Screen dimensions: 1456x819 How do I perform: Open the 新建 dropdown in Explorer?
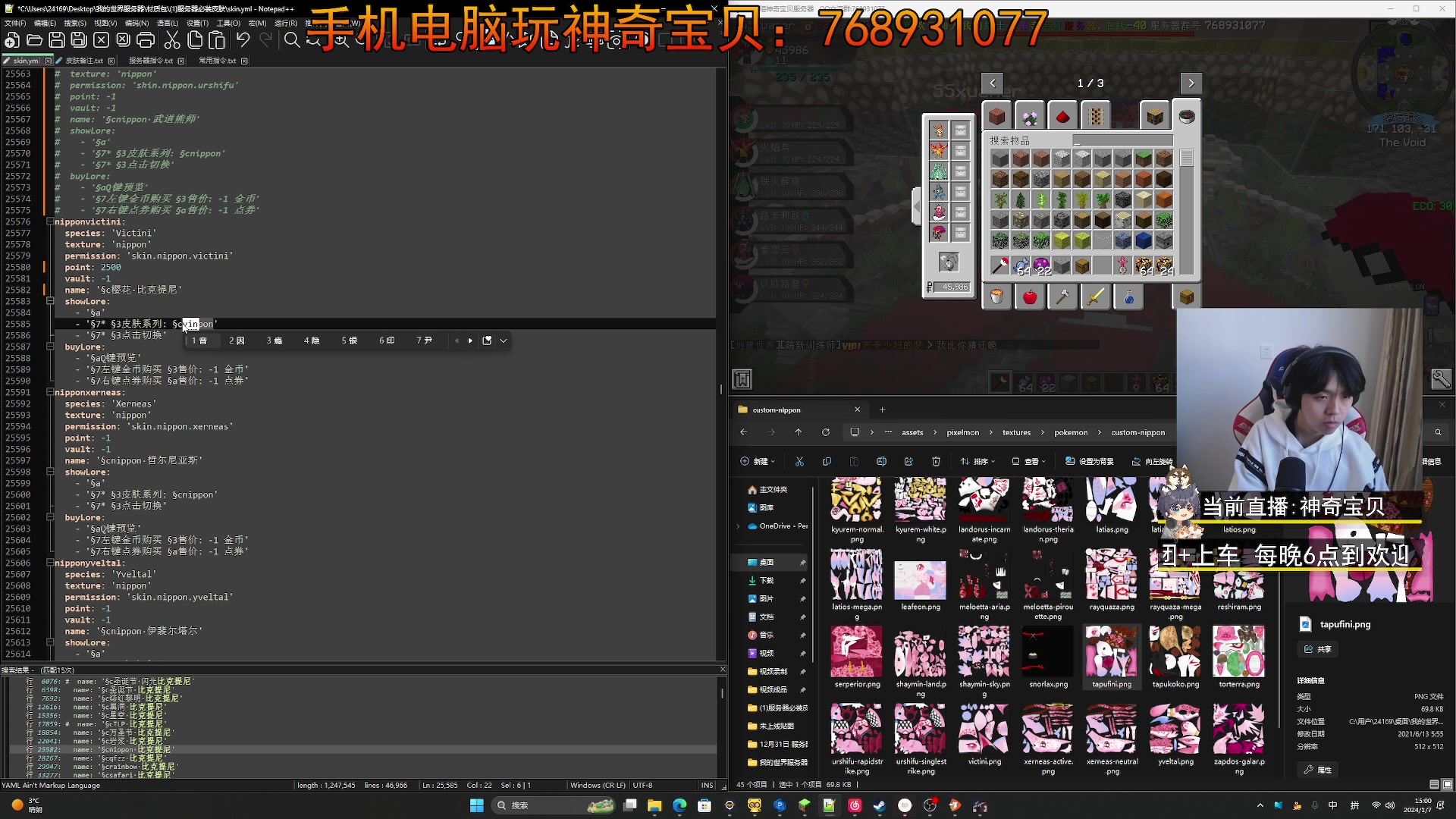758,461
